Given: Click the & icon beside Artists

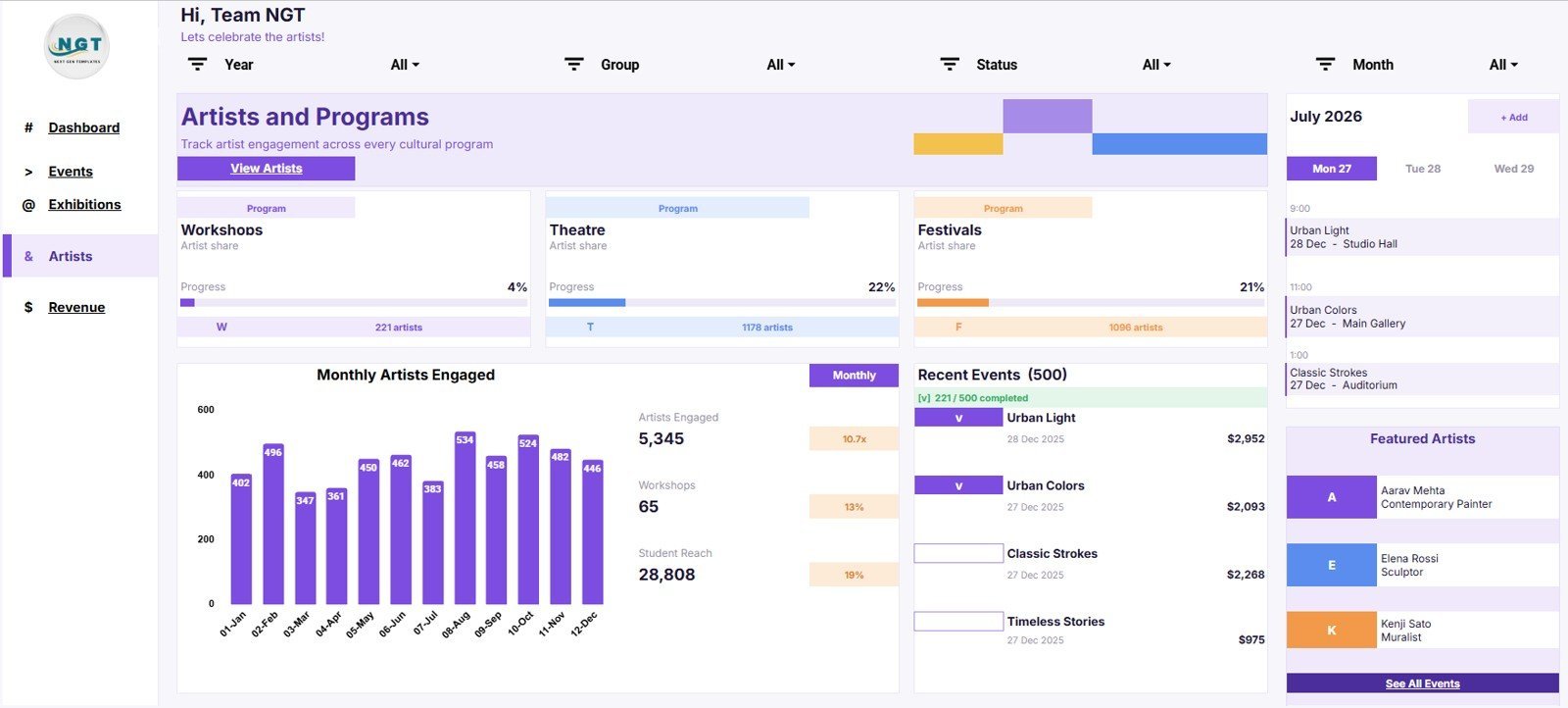Looking at the screenshot, I should (28, 256).
